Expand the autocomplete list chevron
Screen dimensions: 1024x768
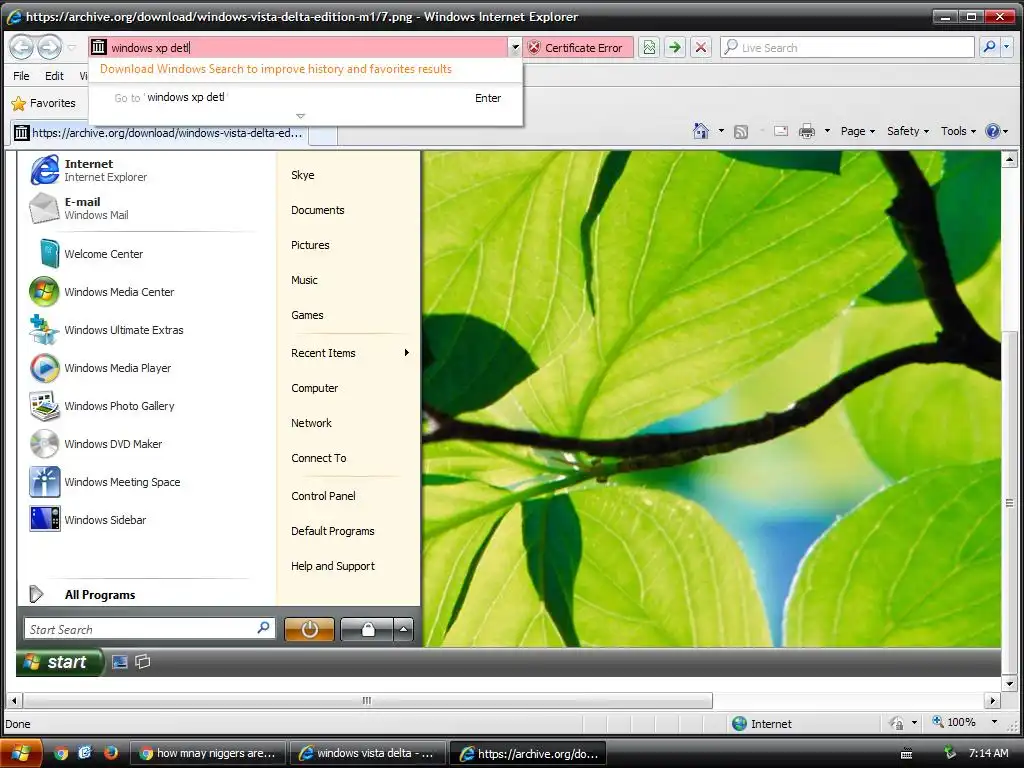click(x=300, y=116)
